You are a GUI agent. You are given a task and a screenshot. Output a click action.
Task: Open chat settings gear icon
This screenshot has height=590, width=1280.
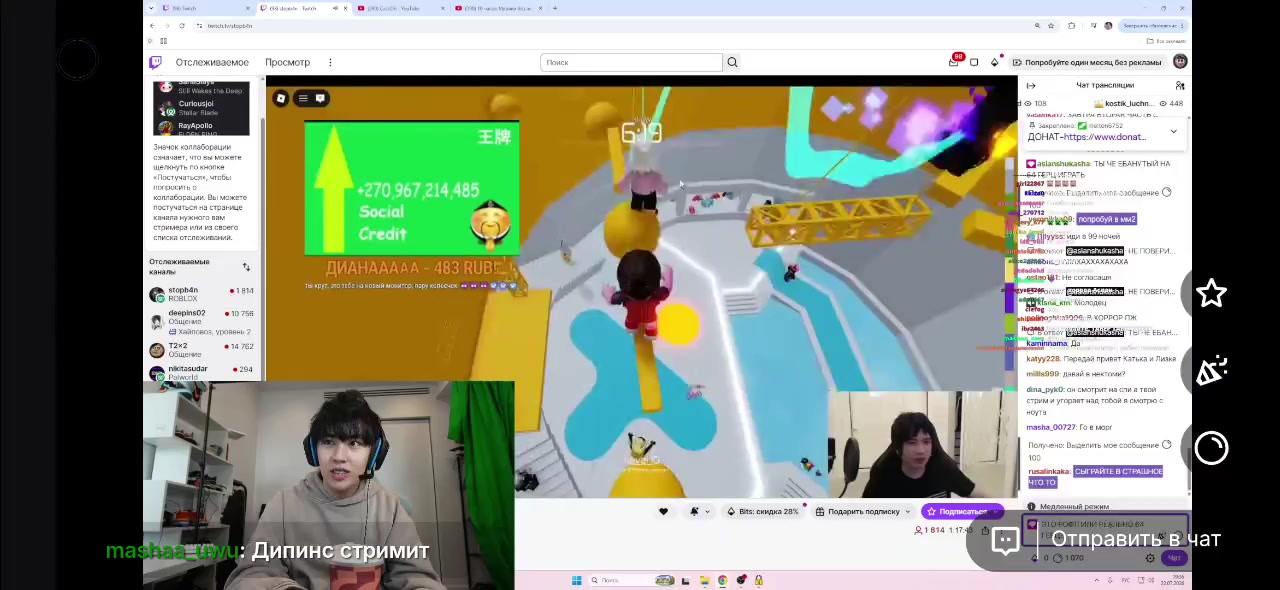click(x=1150, y=558)
